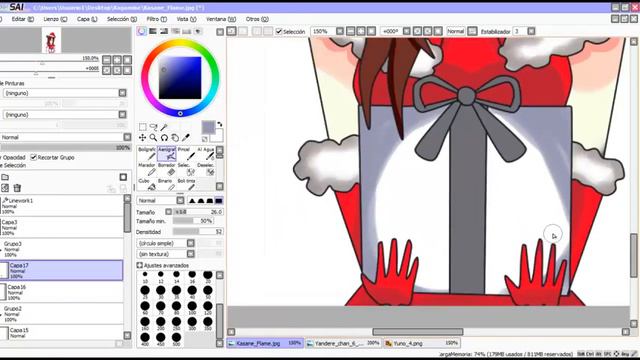Select the flattest brush edge shape
640x360 pixels.
(x=219, y=201)
